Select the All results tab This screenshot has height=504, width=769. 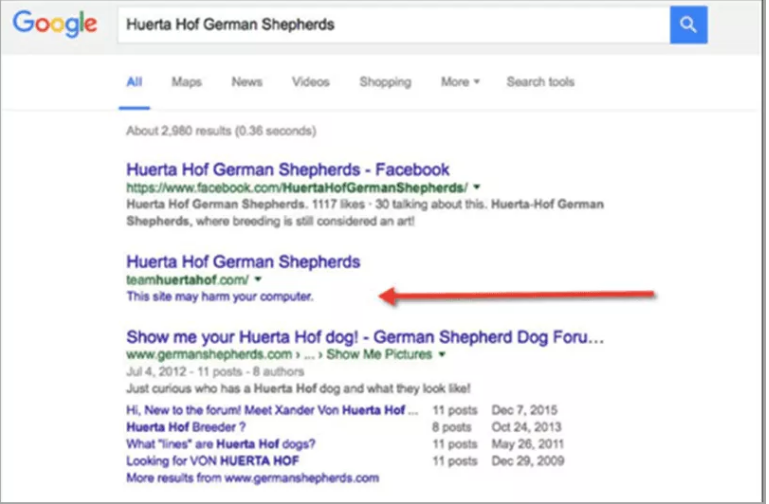134,82
